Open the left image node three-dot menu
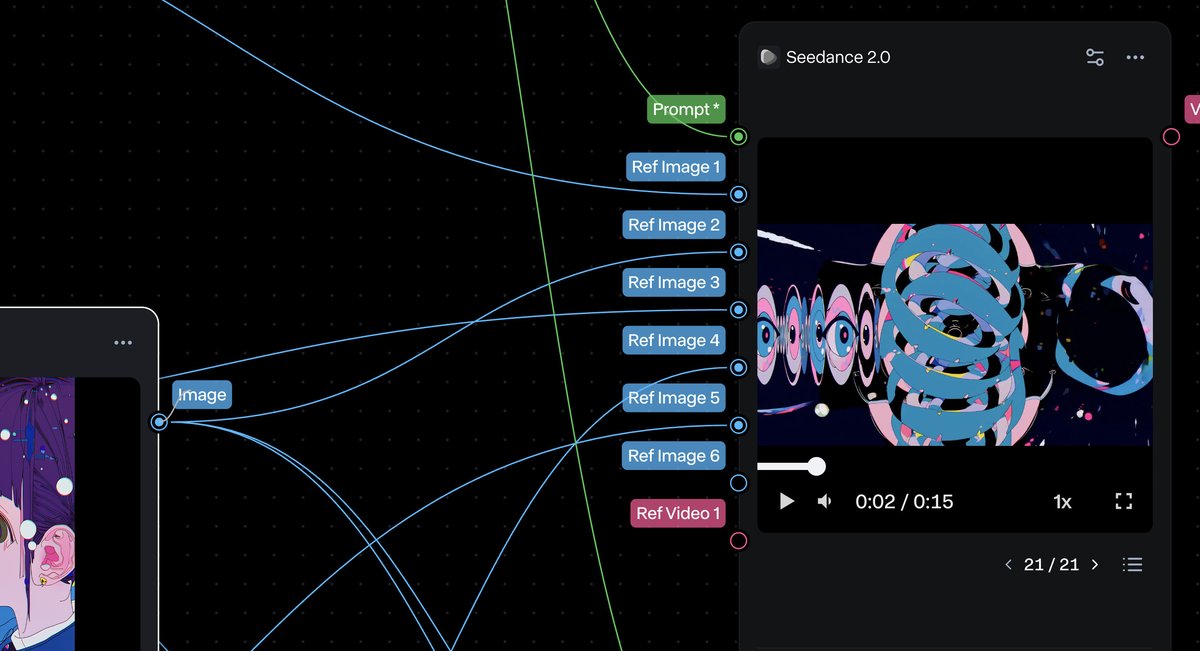 [x=123, y=343]
